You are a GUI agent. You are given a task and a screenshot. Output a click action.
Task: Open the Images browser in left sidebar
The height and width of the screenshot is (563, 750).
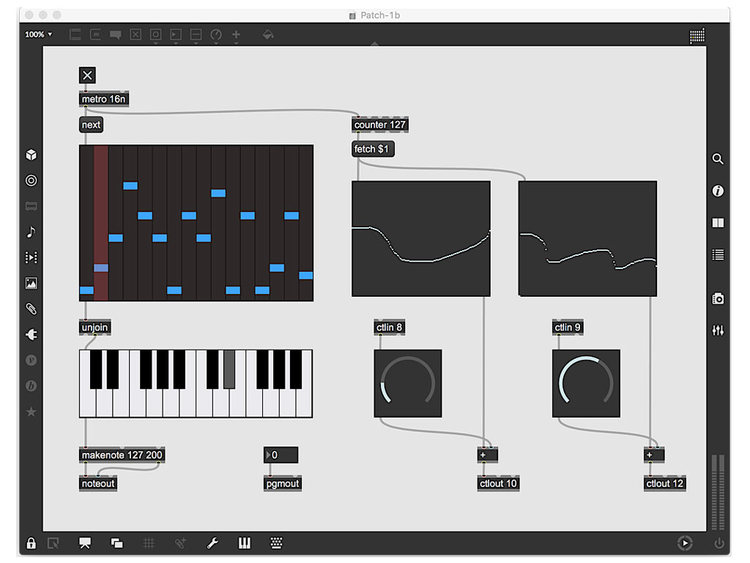[x=31, y=283]
